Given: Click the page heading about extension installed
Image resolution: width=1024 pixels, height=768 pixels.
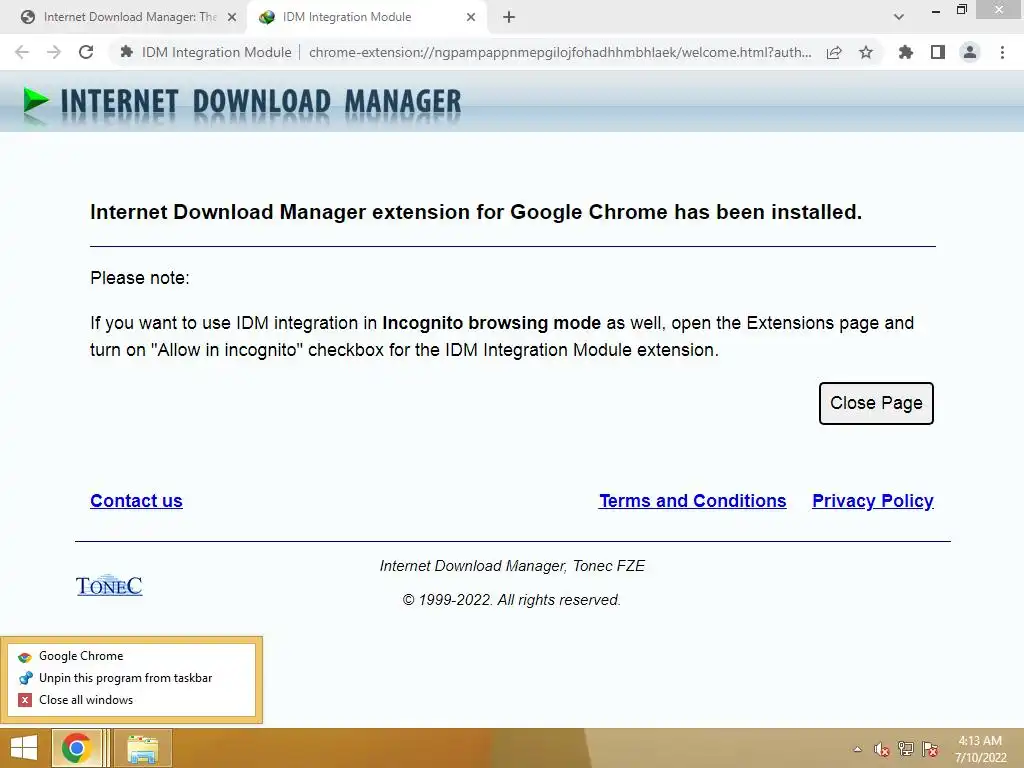Looking at the screenshot, I should pos(476,212).
